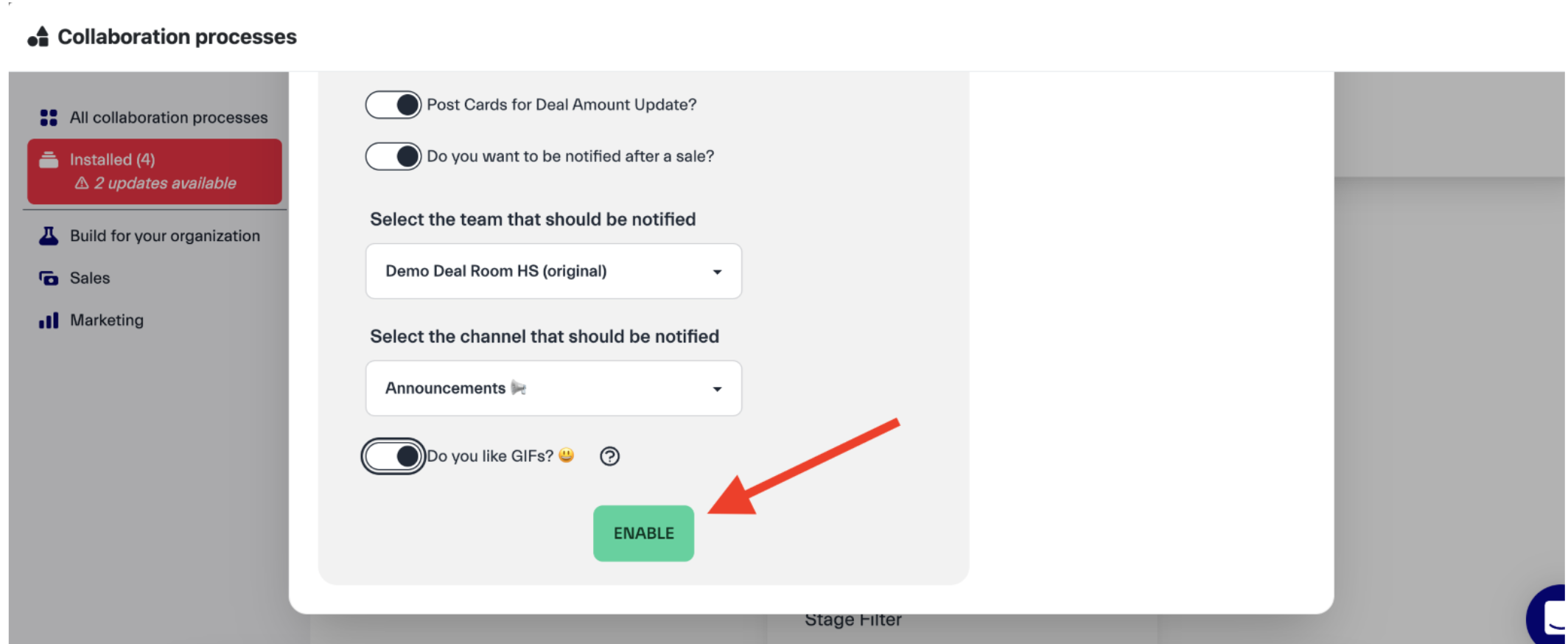Open the chat widget in corner
1568x644 pixels.
[1550, 616]
